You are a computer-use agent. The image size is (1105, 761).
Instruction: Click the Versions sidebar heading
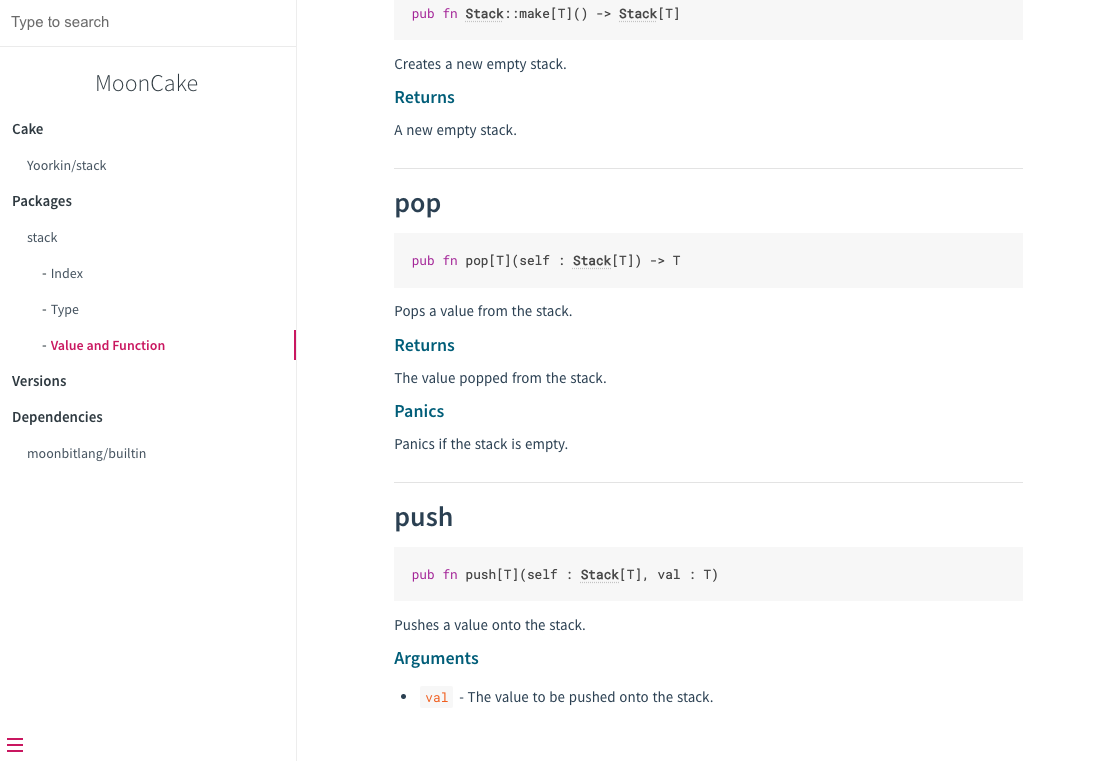tap(39, 381)
